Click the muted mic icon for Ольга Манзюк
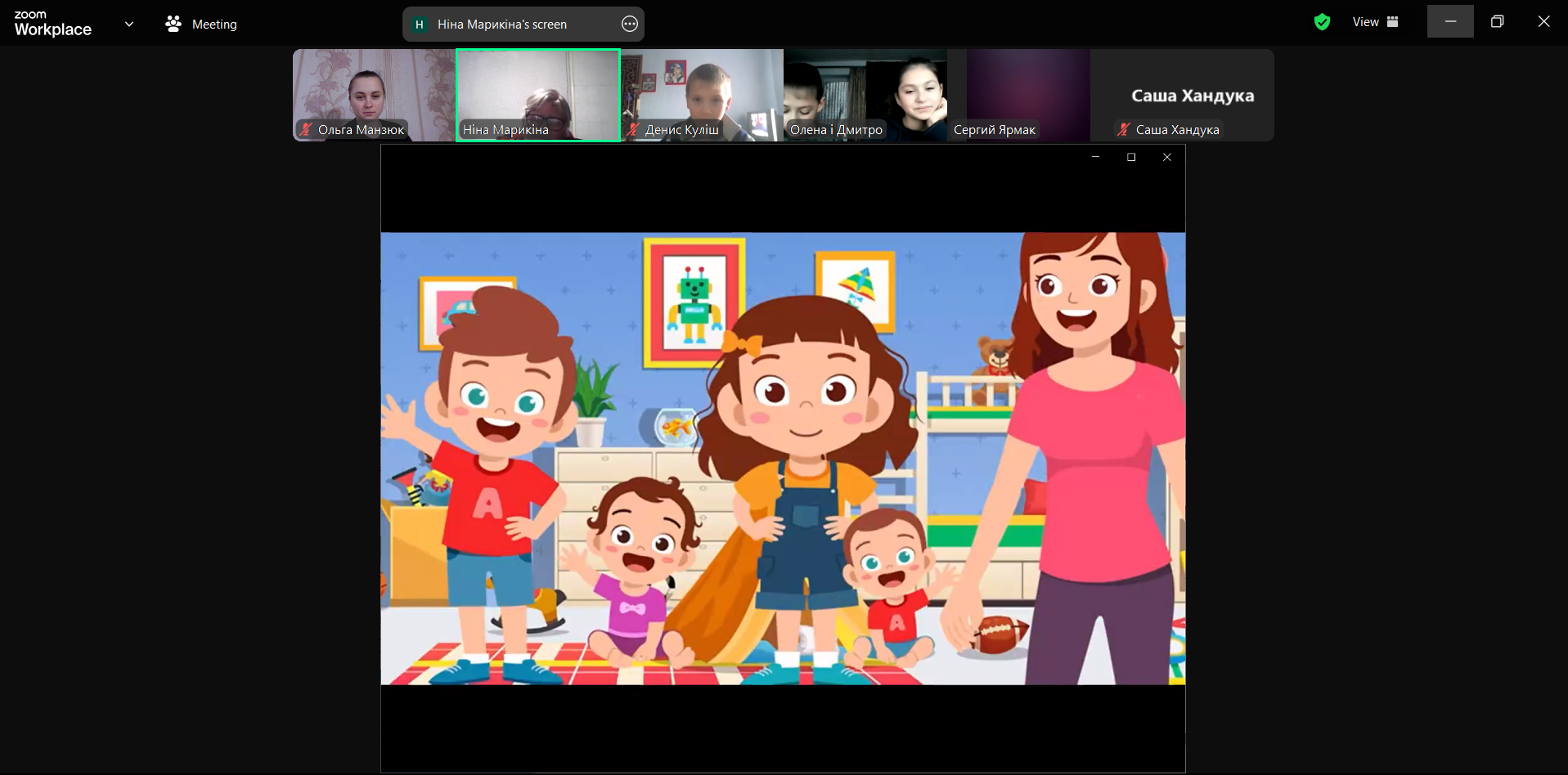Screen dimensions: 1568x775 tap(306, 129)
